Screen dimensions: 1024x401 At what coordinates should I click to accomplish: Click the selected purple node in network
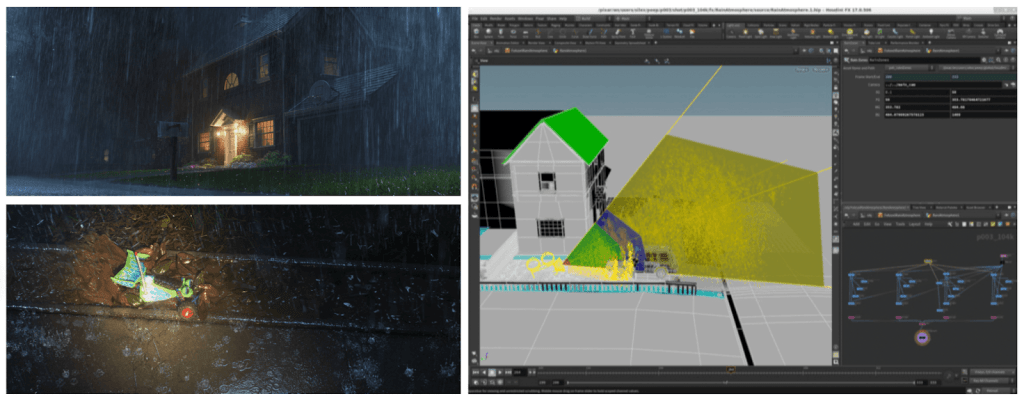(x=921, y=338)
